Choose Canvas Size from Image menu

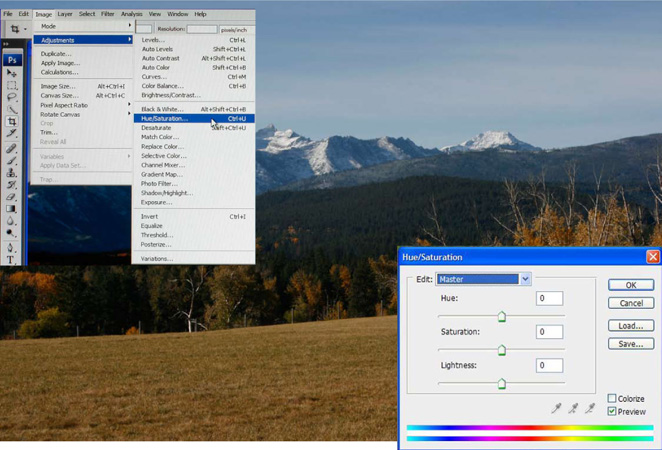(58, 96)
